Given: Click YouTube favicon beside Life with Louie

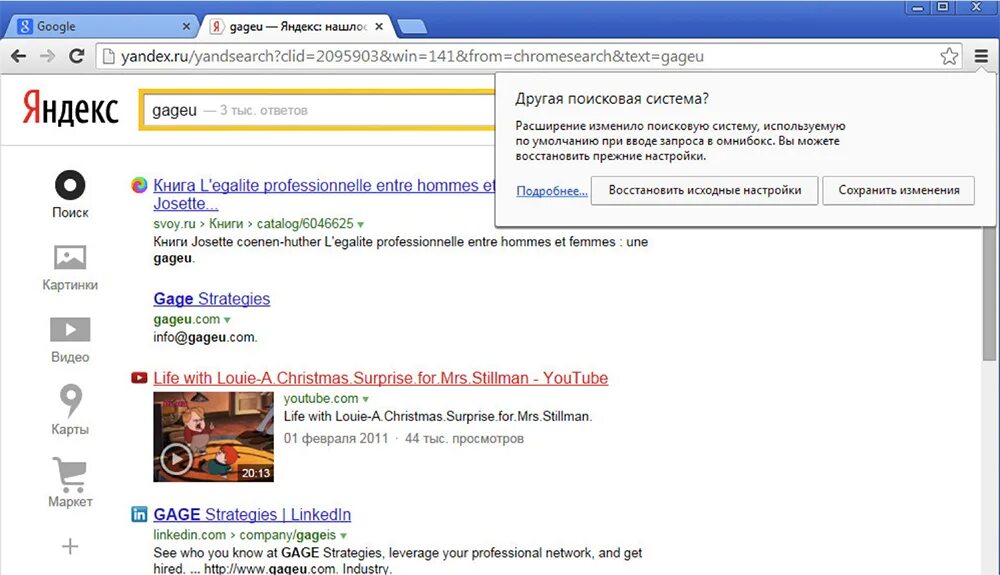Looking at the screenshot, I should tap(139, 378).
